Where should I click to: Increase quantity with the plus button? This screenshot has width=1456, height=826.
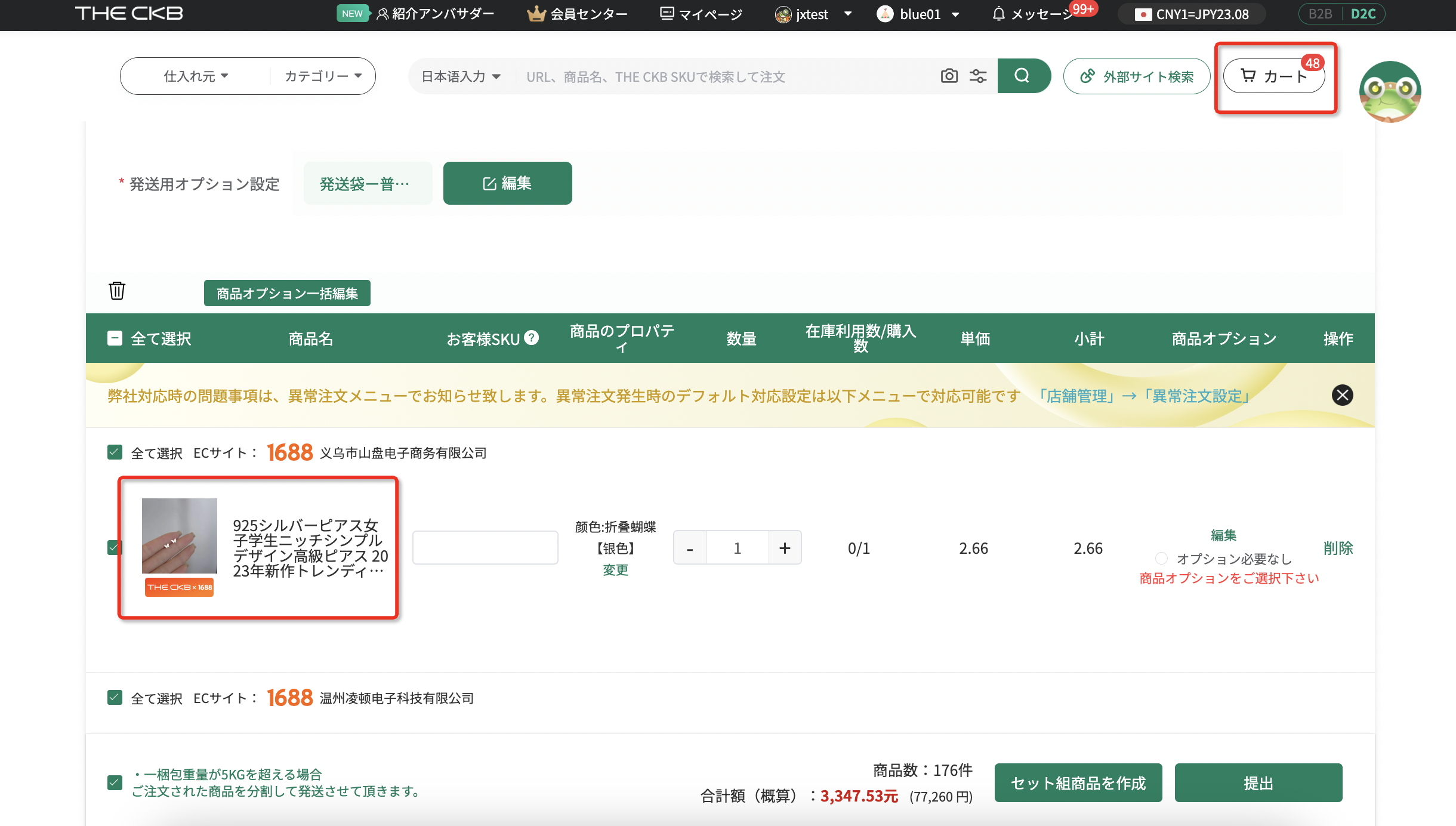pyautogui.click(x=785, y=548)
